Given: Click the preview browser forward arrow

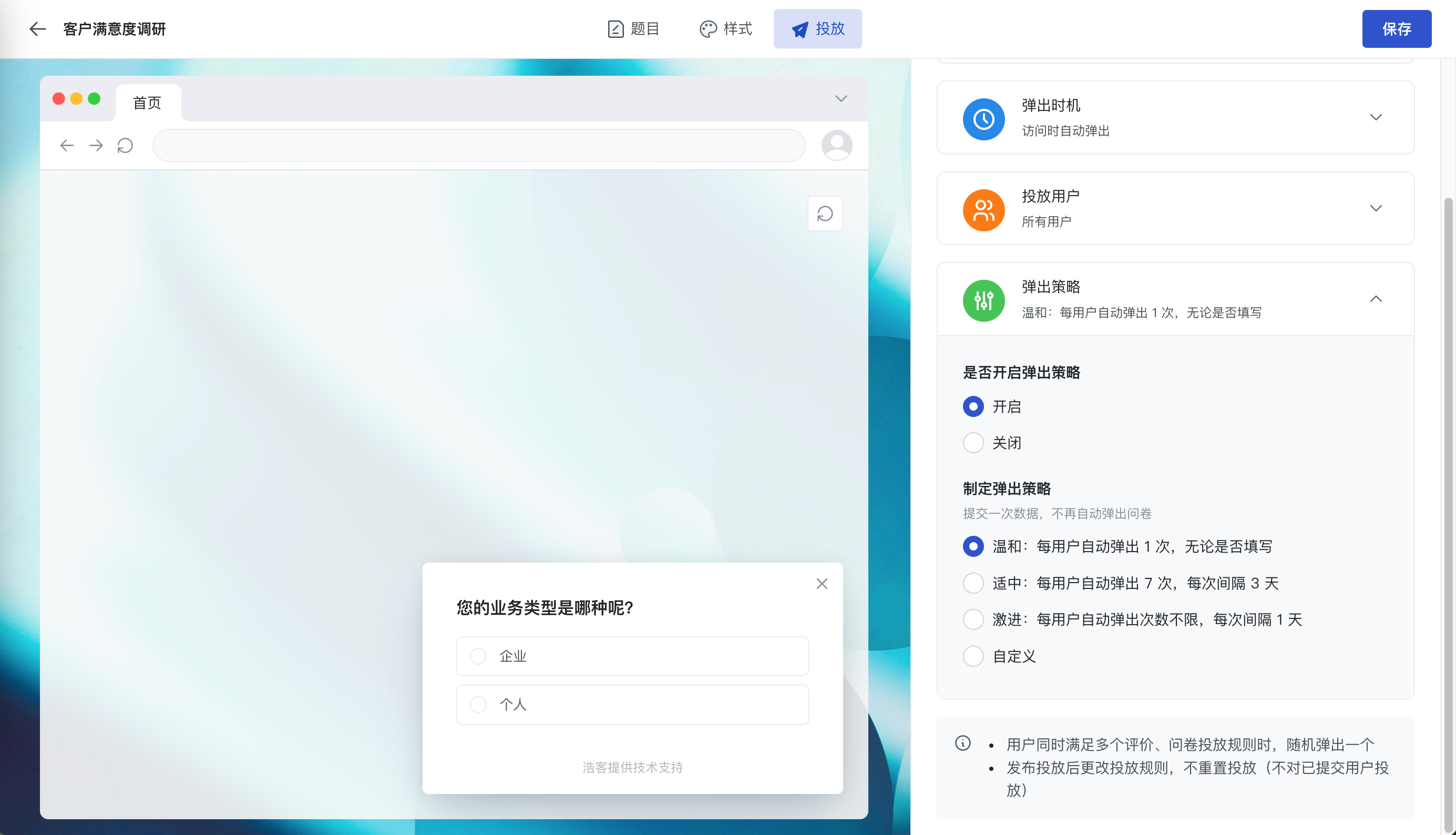Looking at the screenshot, I should (x=96, y=146).
